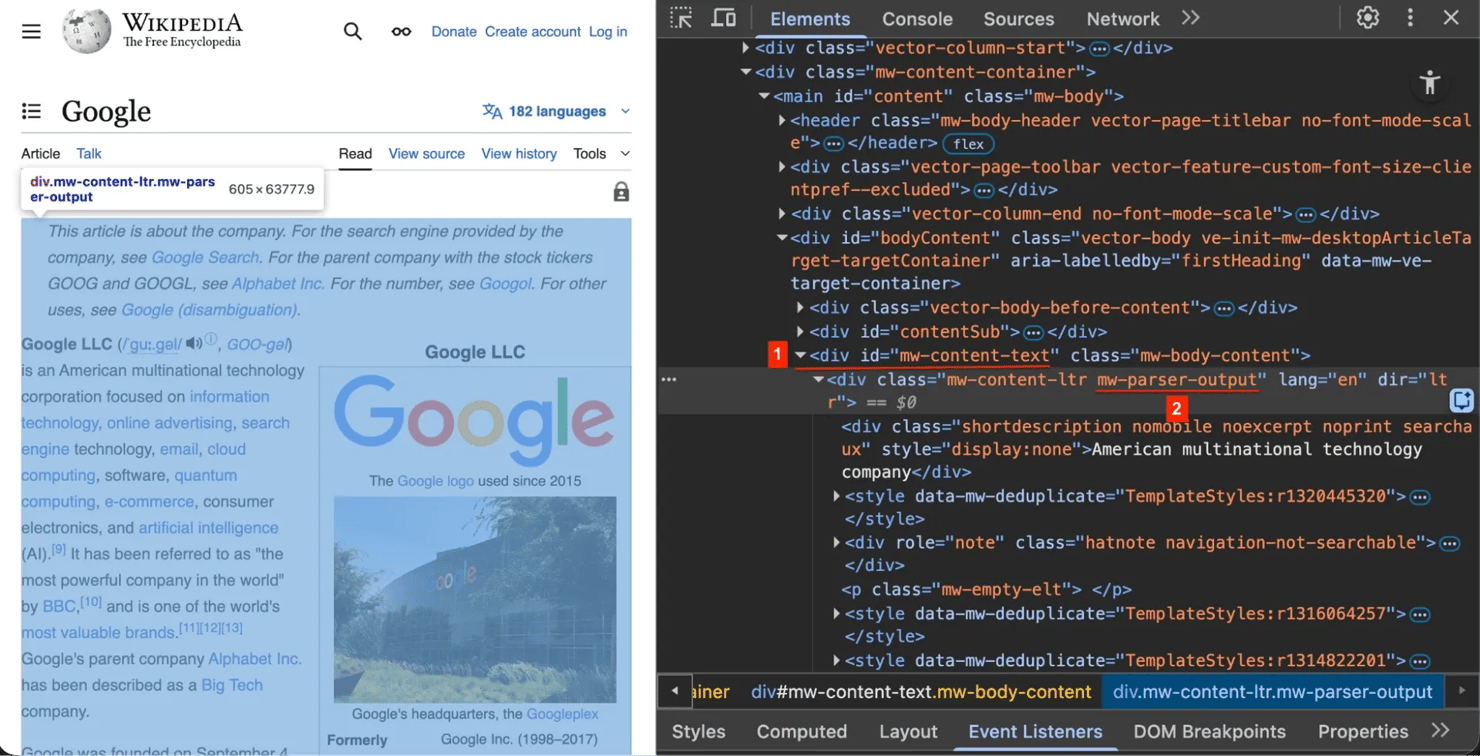This screenshot has width=1480, height=756.
Task: Click the Create account link
Action: (x=532, y=31)
